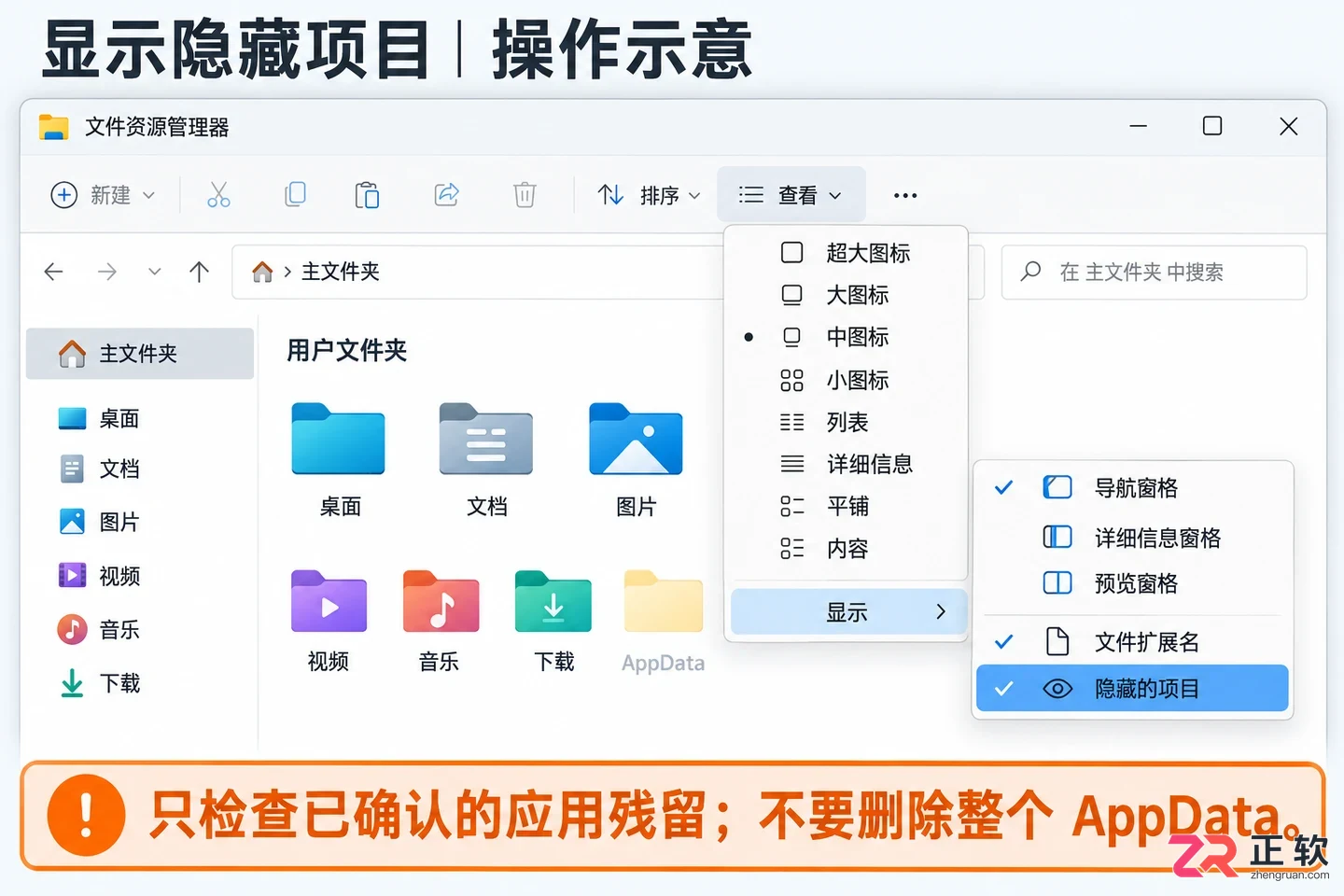1344x896 pixels.
Task: Open the 图片 folder in main pane
Action: [x=636, y=460]
